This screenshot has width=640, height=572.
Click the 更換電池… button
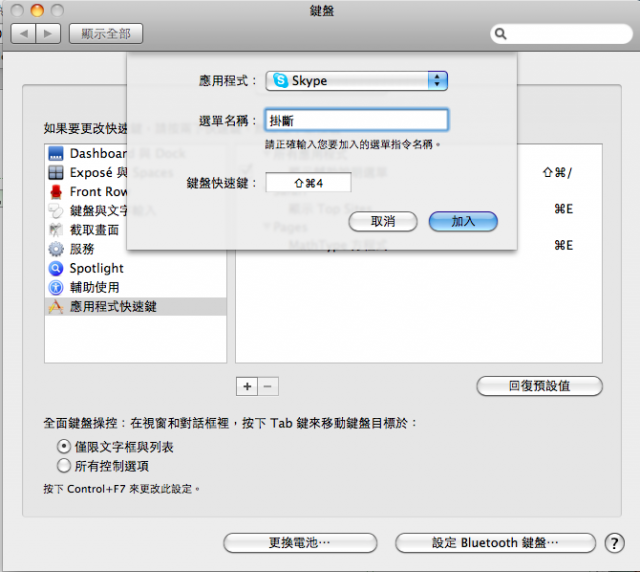coord(300,543)
